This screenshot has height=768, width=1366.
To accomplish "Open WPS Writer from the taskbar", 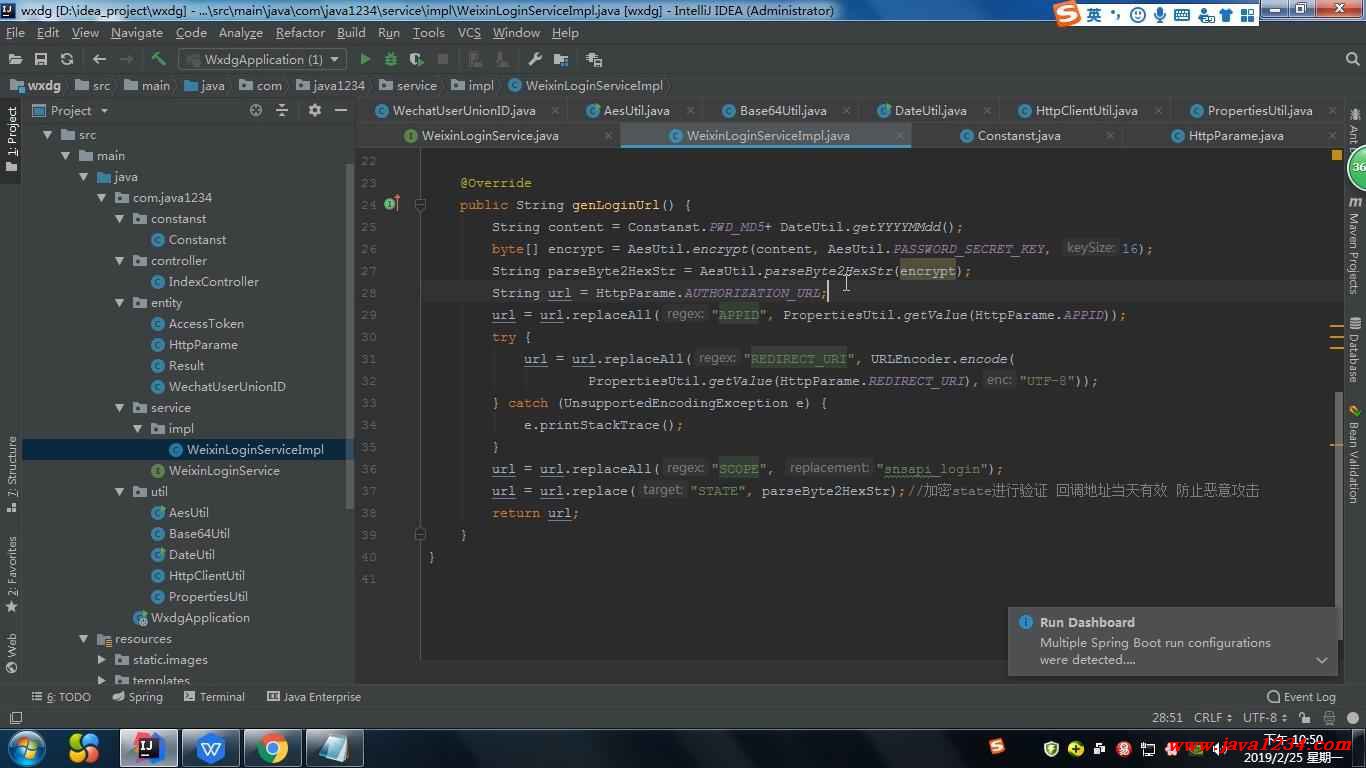I will tap(211, 748).
